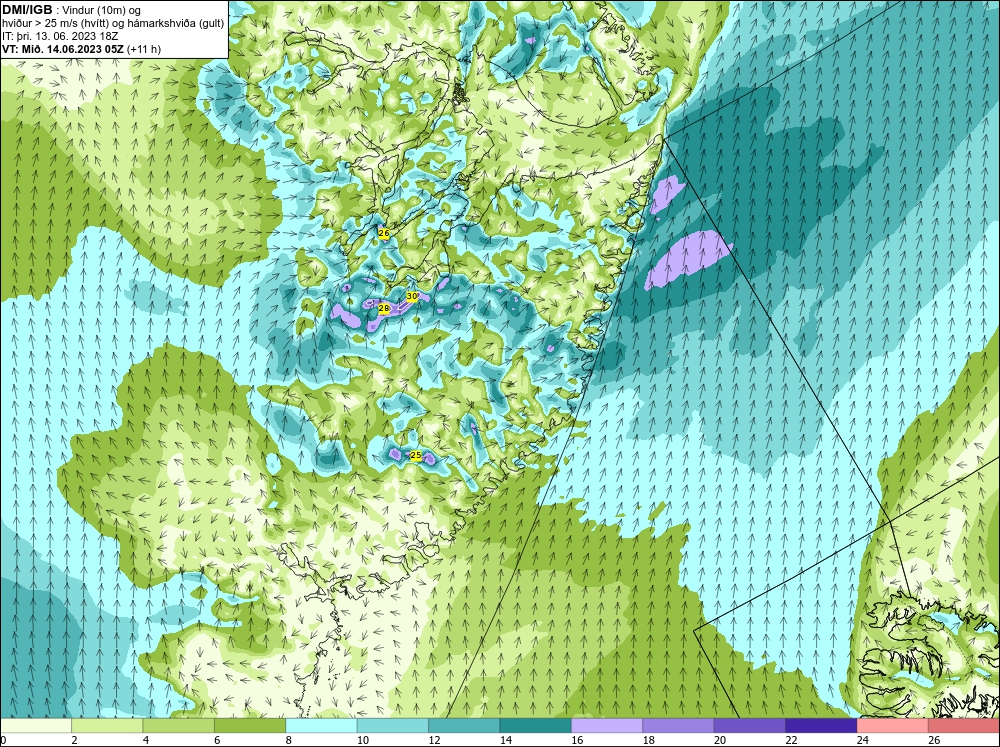
Task: Click the yellow gust label 25
Action: point(416,455)
